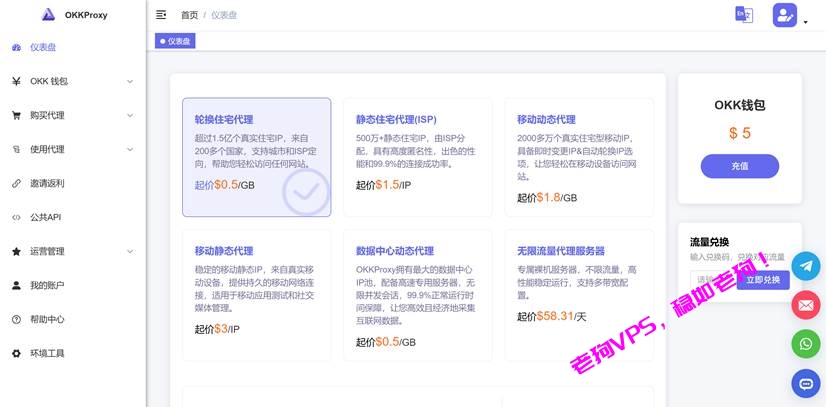The image size is (826, 407).
Task: Select the 无限流量代理服务器 card title
Action: pos(561,251)
